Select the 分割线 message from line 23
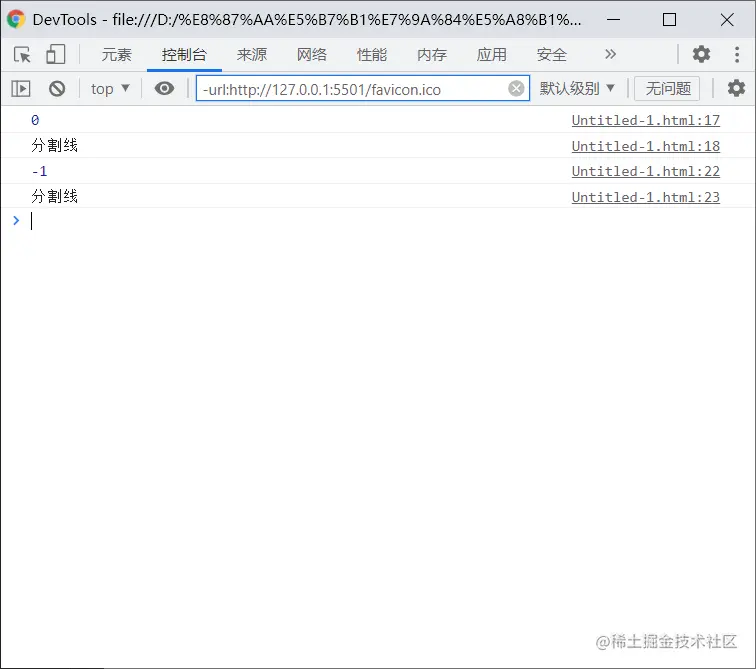756x669 pixels. coord(54,197)
